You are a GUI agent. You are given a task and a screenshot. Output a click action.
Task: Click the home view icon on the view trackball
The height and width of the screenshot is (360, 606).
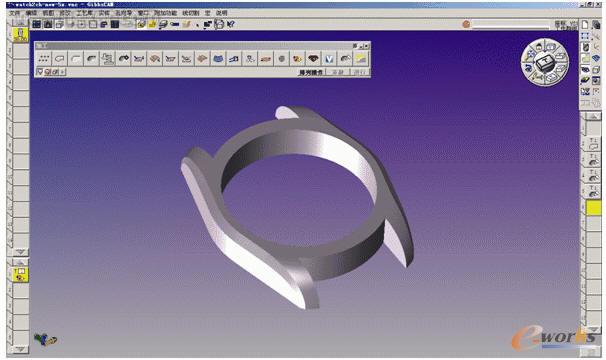click(x=538, y=47)
